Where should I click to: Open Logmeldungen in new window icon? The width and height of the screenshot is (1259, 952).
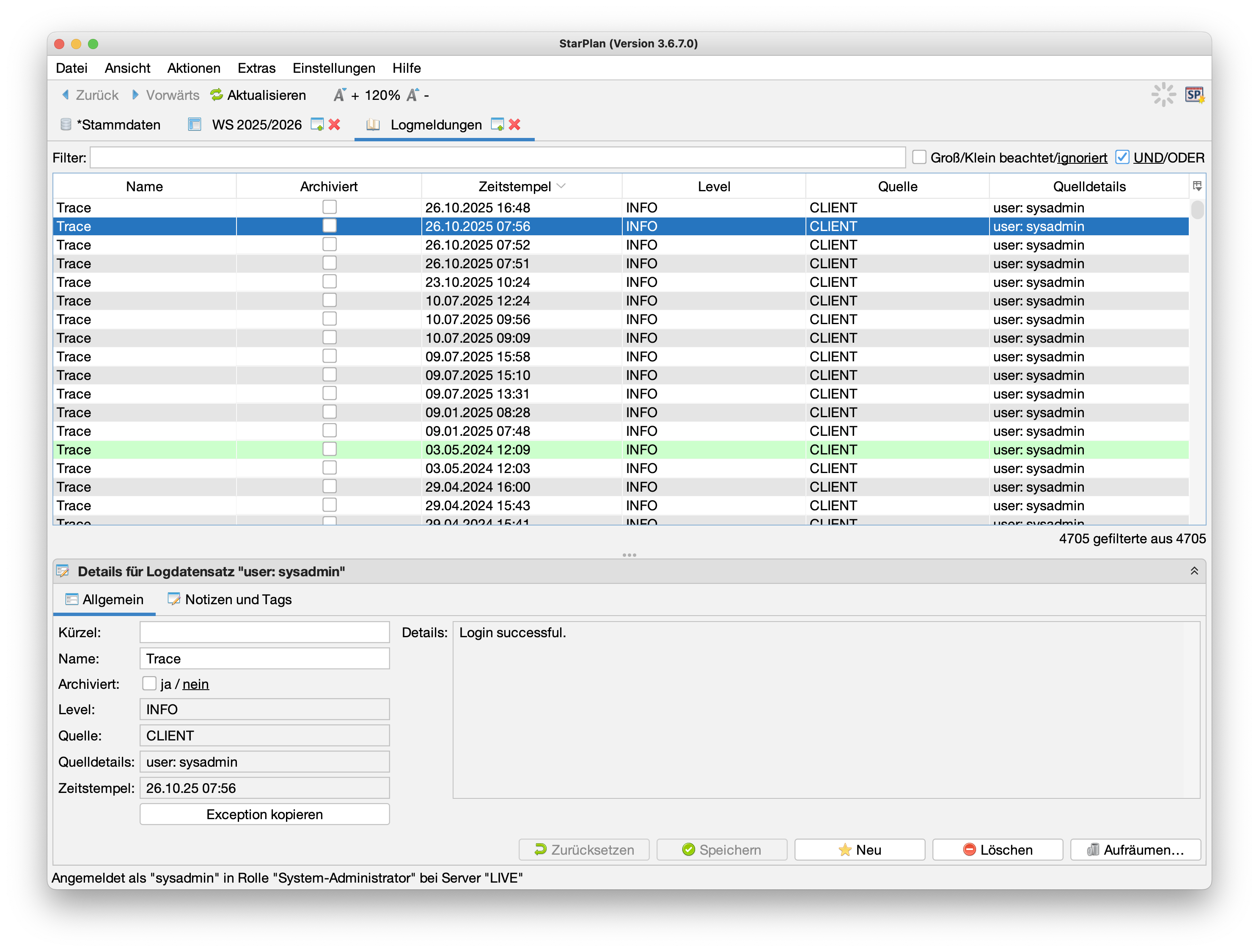(x=497, y=125)
